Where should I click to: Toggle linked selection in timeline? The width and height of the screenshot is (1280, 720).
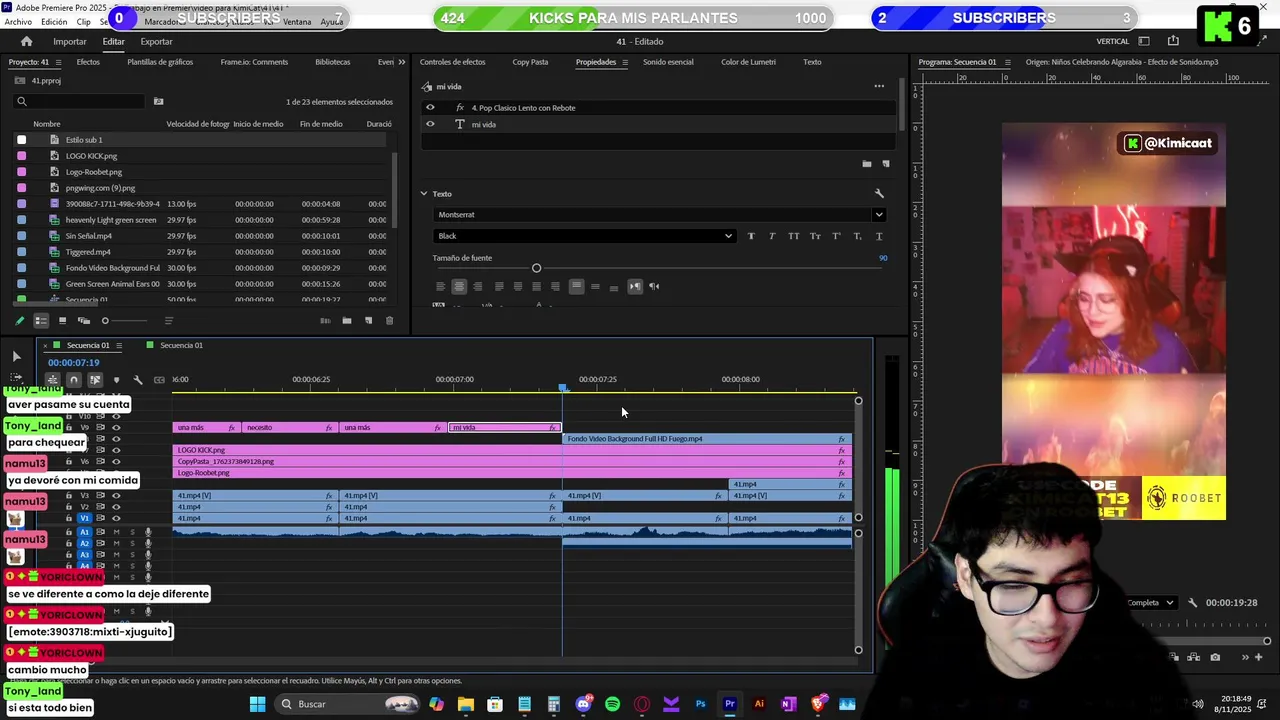pos(95,380)
